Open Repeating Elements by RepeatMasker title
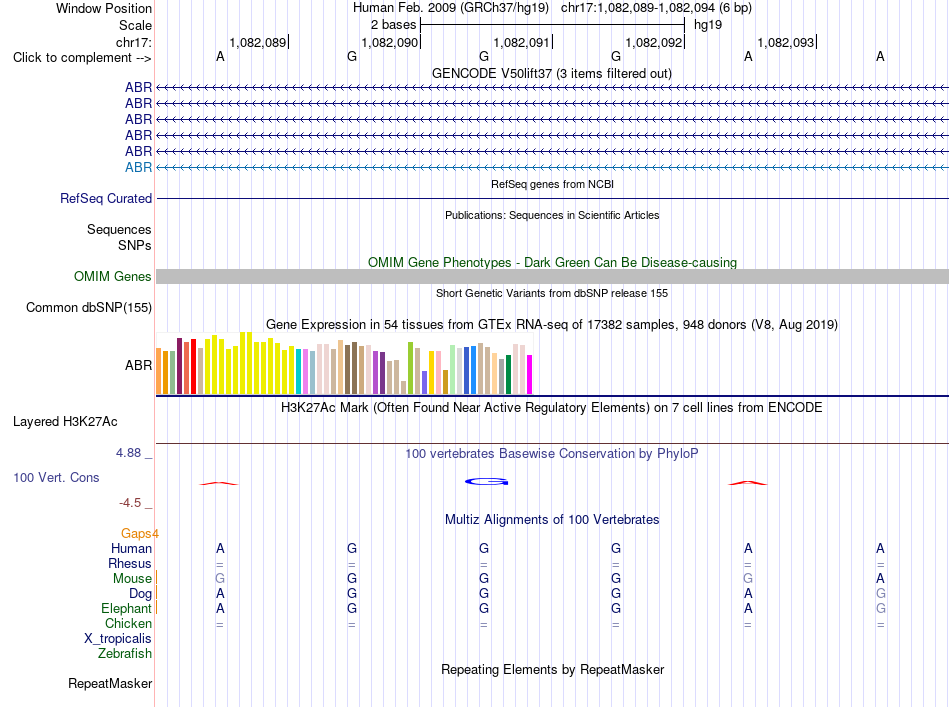950x707 pixels. coord(552,669)
